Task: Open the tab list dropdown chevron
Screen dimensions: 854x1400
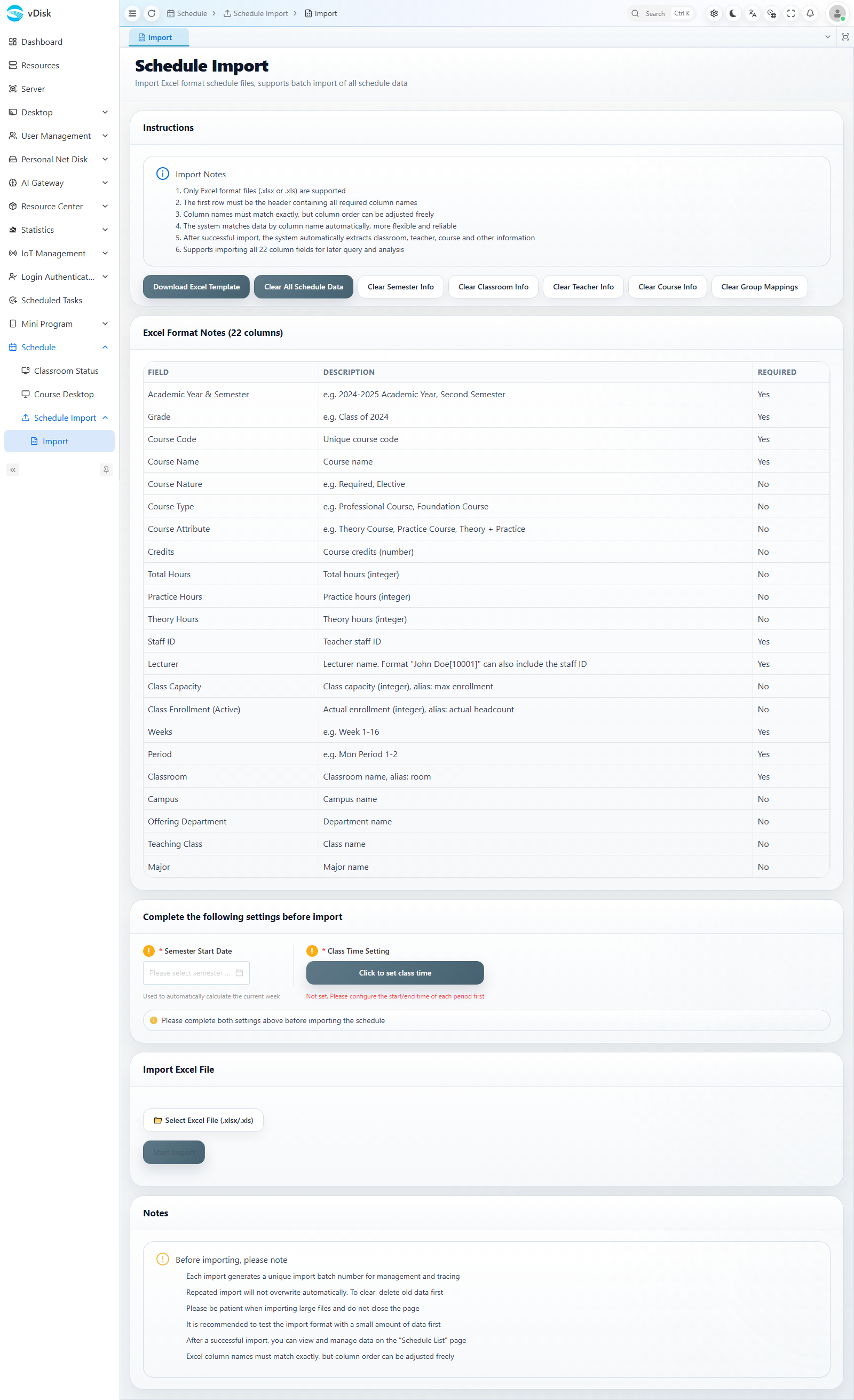Action: tap(828, 37)
